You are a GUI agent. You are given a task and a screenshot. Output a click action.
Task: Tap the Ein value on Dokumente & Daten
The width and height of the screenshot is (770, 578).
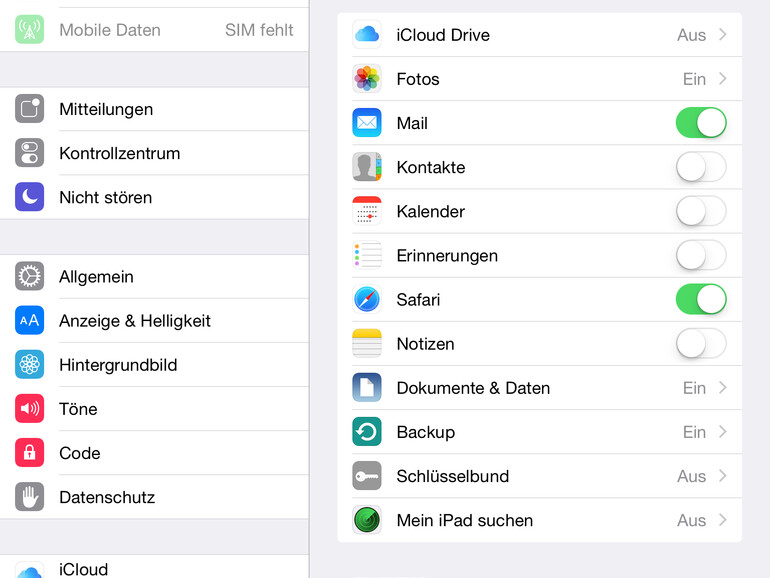tap(694, 388)
